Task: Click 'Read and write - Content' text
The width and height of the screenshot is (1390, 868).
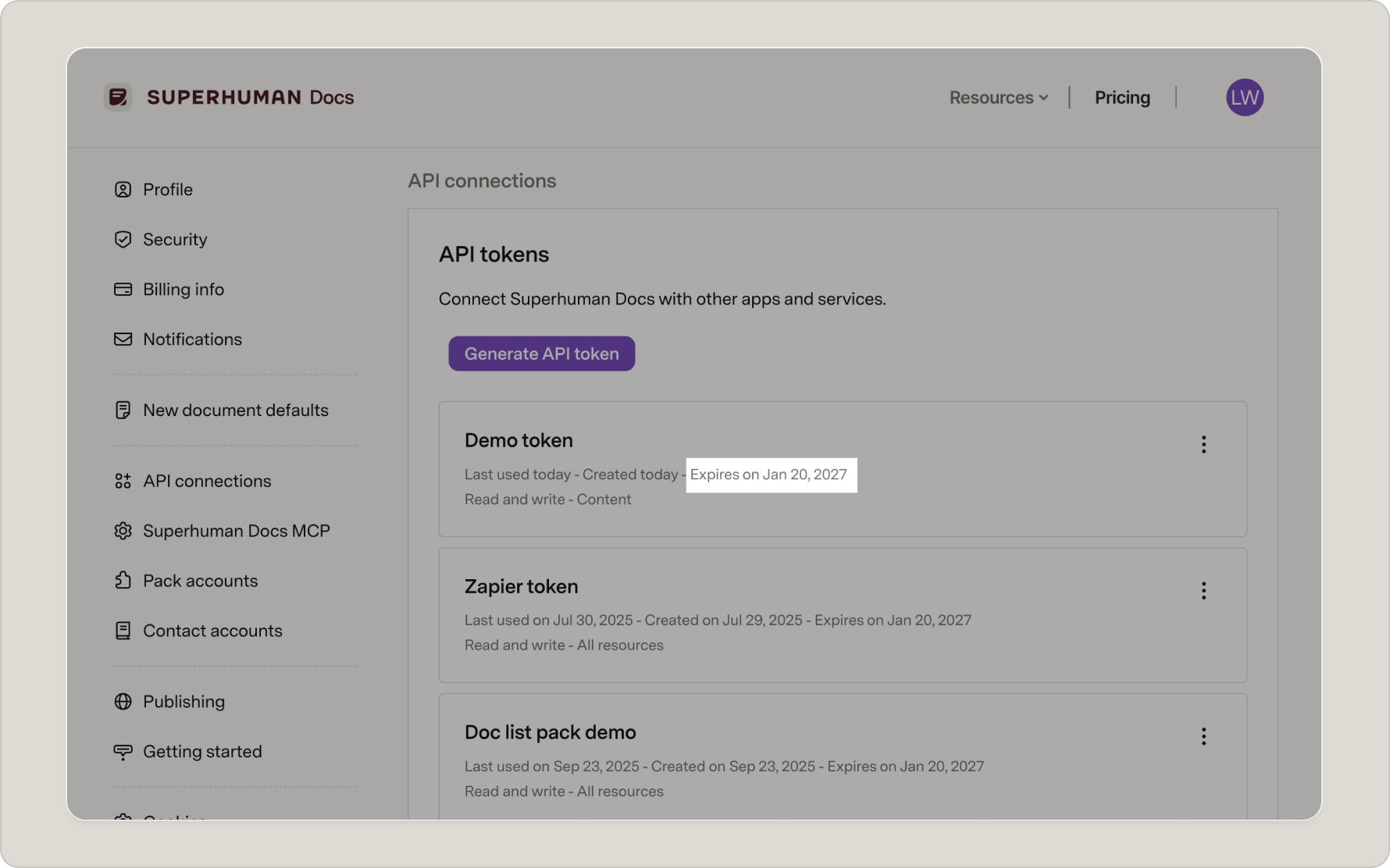Action: click(547, 500)
